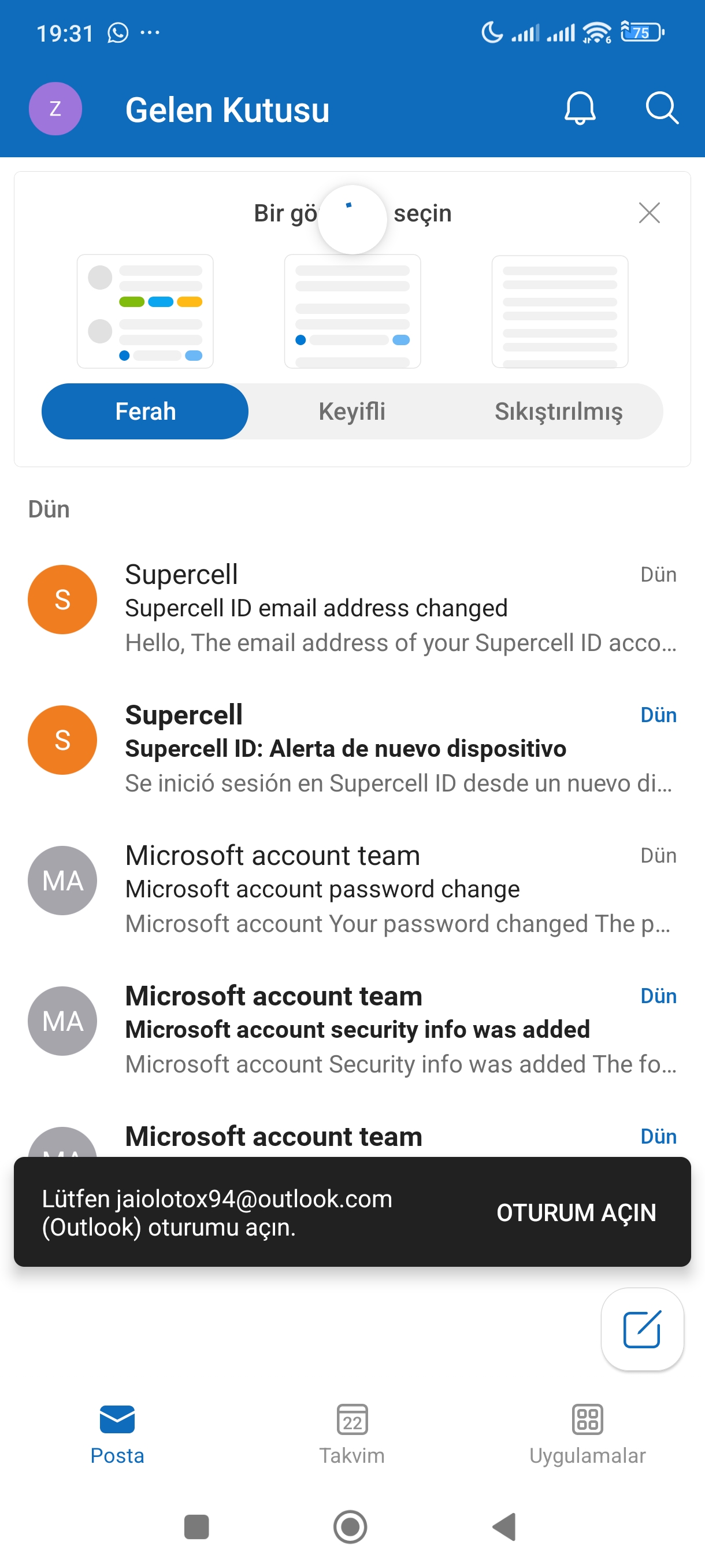Dismiss the density selection card
Screen dimensions: 705x1568
point(649,213)
